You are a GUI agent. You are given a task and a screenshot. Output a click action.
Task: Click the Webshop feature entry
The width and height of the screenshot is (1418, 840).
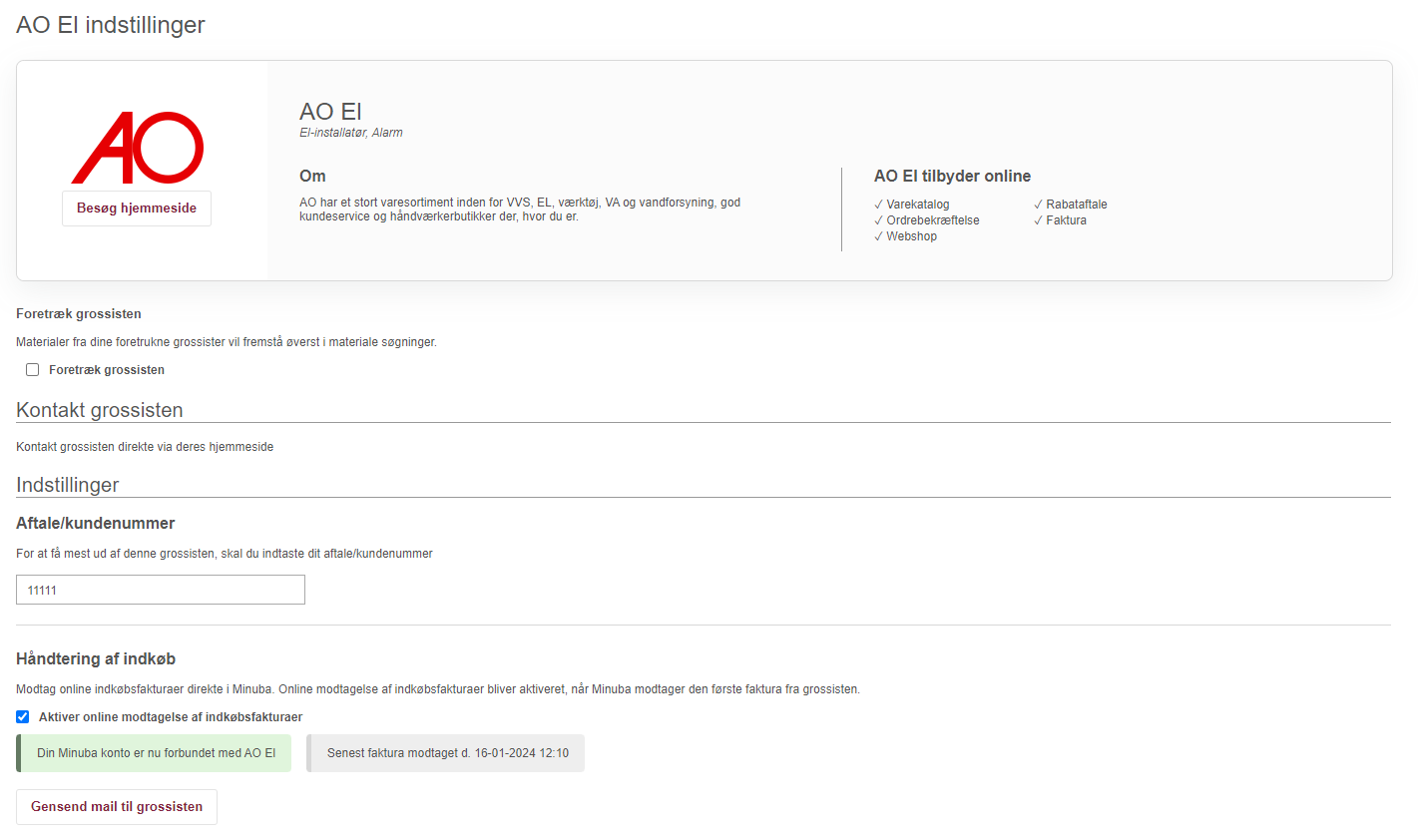point(906,236)
